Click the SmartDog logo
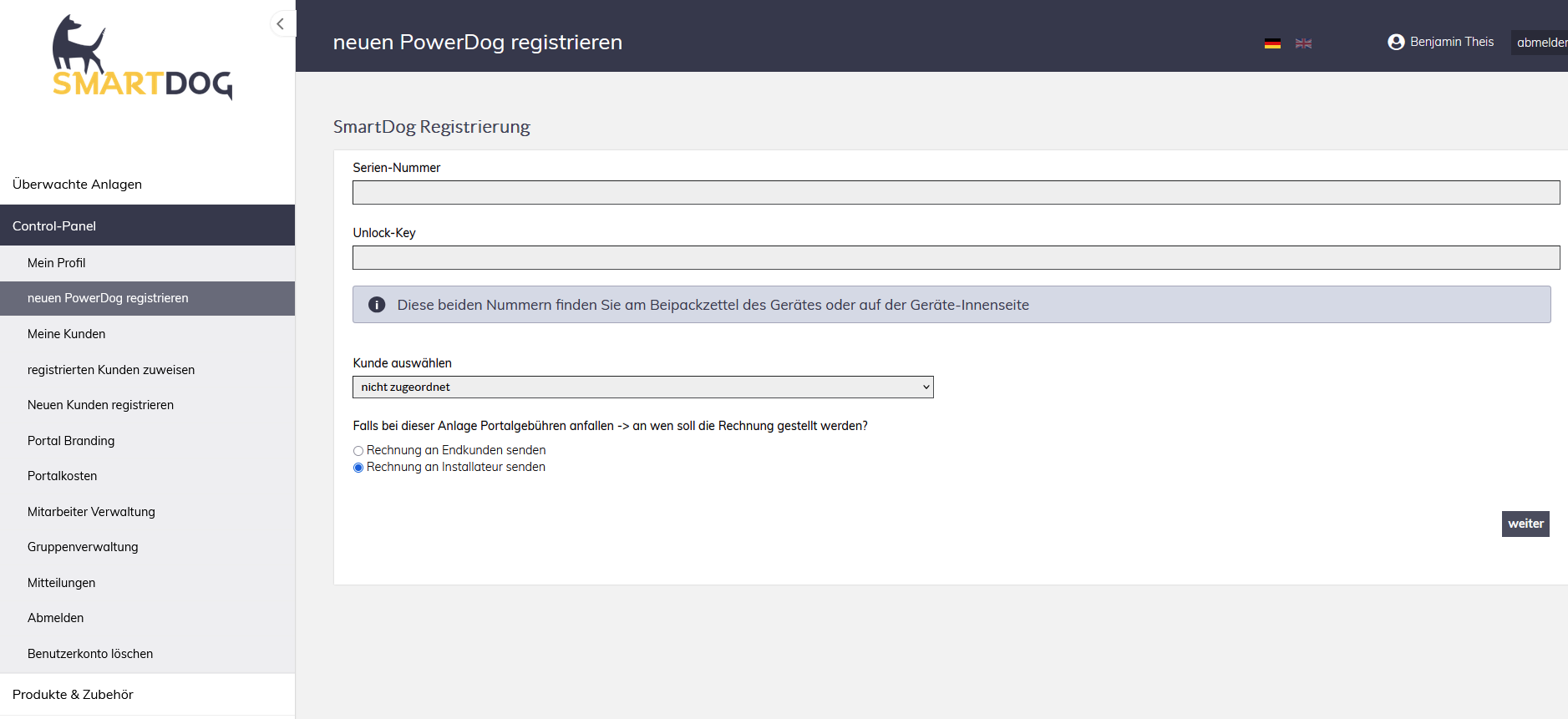This screenshot has width=1568, height=719. pos(142,58)
